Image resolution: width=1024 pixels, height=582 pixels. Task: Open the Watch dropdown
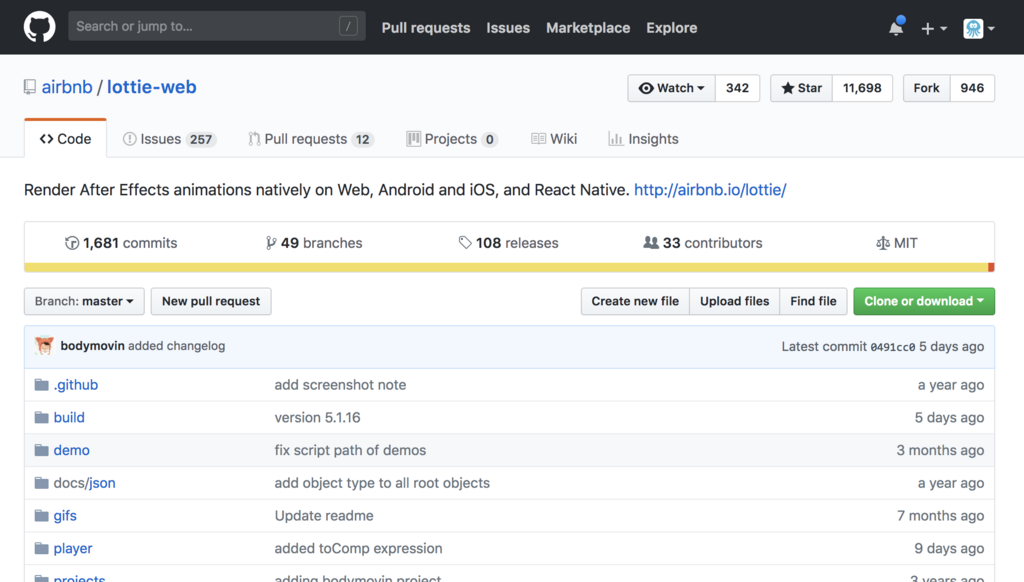pos(671,88)
